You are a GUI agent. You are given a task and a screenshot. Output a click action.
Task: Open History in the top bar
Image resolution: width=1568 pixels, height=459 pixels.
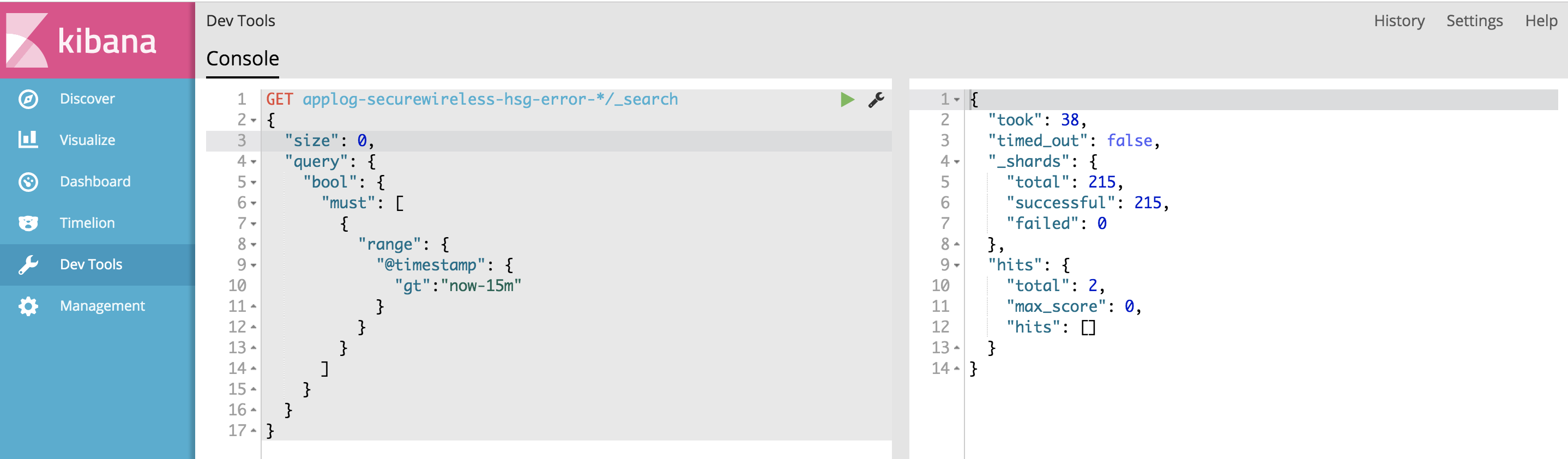click(x=1399, y=21)
